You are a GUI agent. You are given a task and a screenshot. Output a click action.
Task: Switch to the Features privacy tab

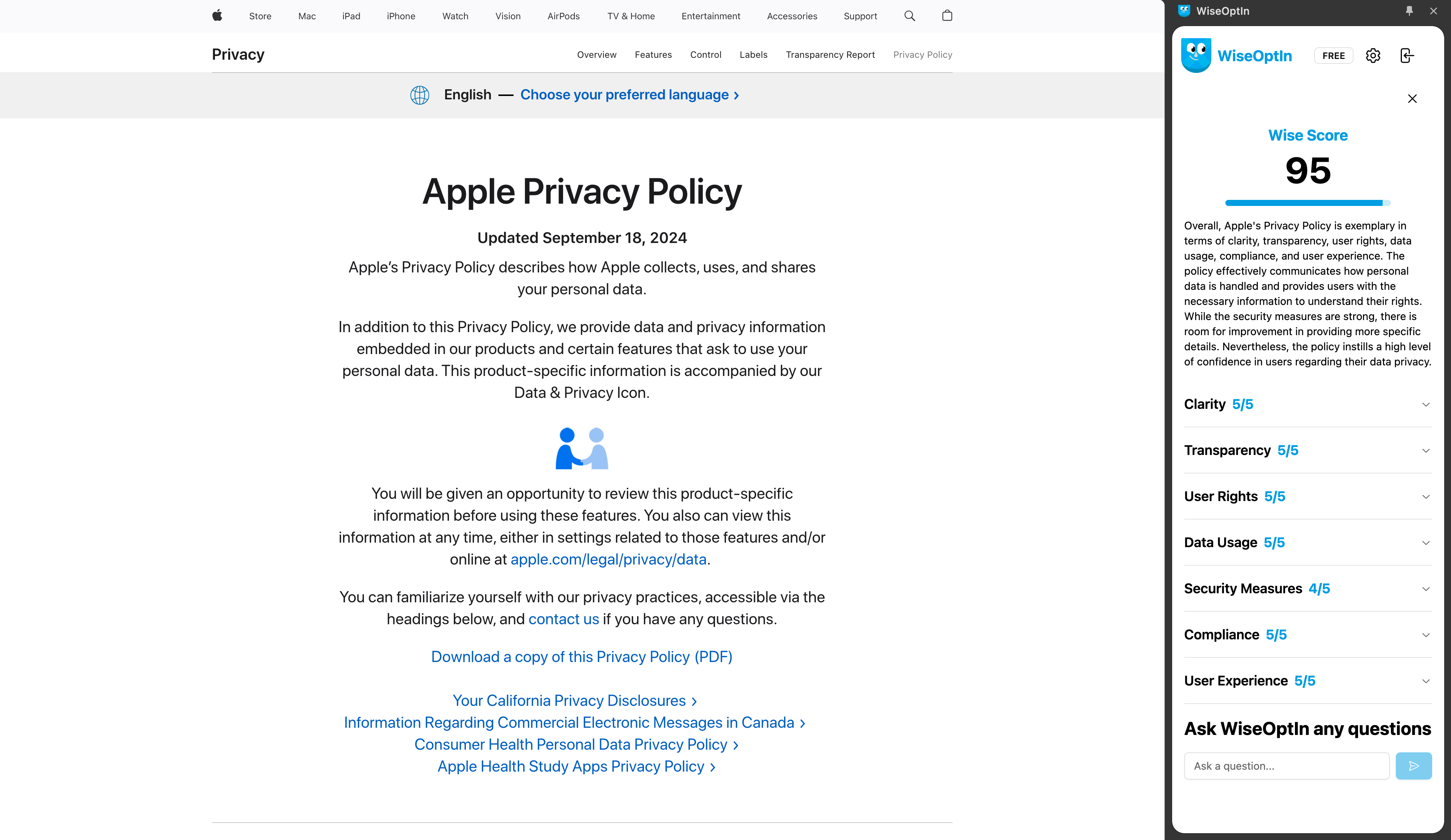pyautogui.click(x=653, y=55)
